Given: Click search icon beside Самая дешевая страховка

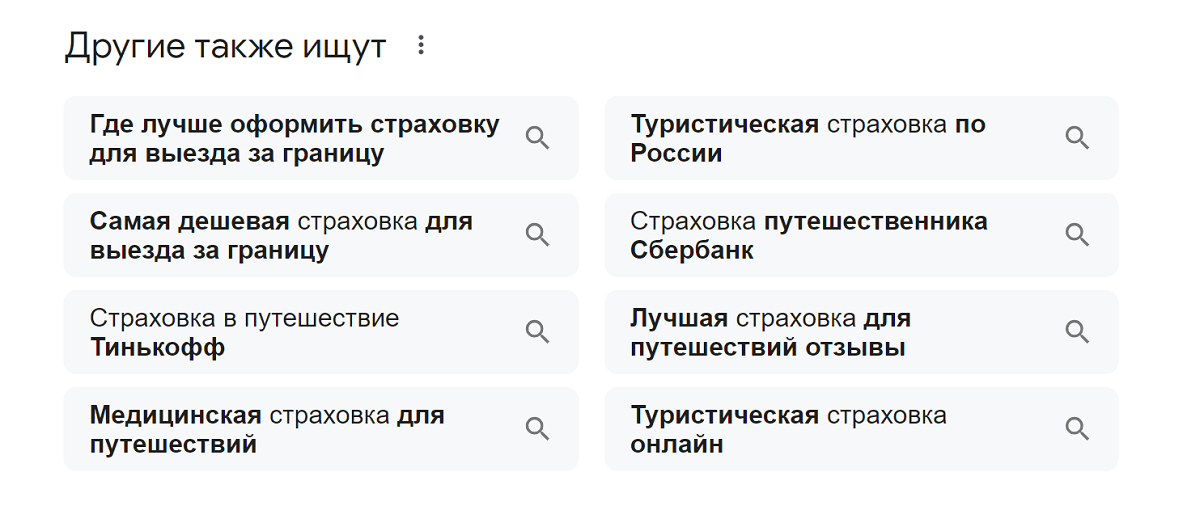Looking at the screenshot, I should pyautogui.click(x=537, y=235).
